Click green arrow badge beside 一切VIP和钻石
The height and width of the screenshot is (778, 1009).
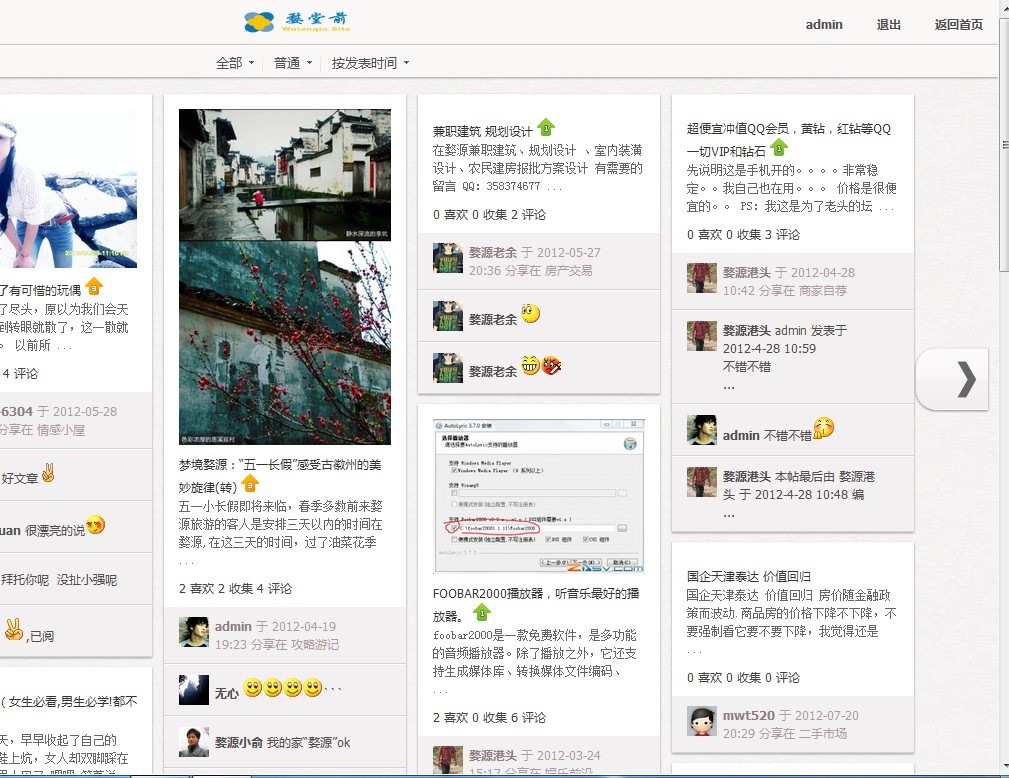tap(779, 147)
